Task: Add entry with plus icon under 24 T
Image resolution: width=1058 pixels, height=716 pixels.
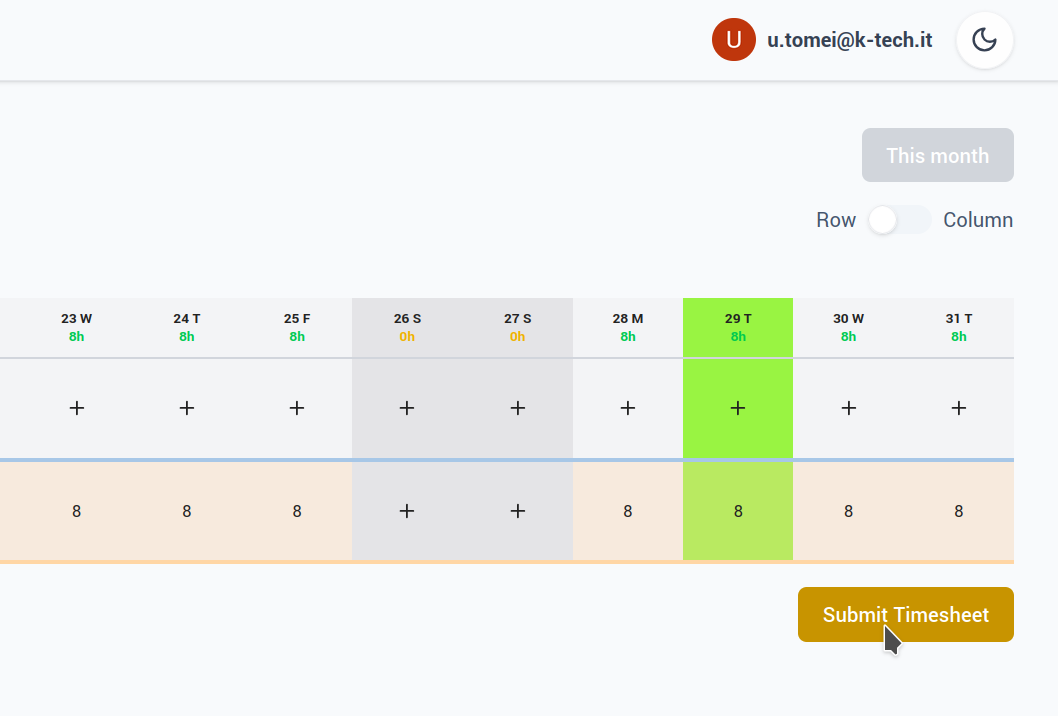Action: click(x=187, y=408)
